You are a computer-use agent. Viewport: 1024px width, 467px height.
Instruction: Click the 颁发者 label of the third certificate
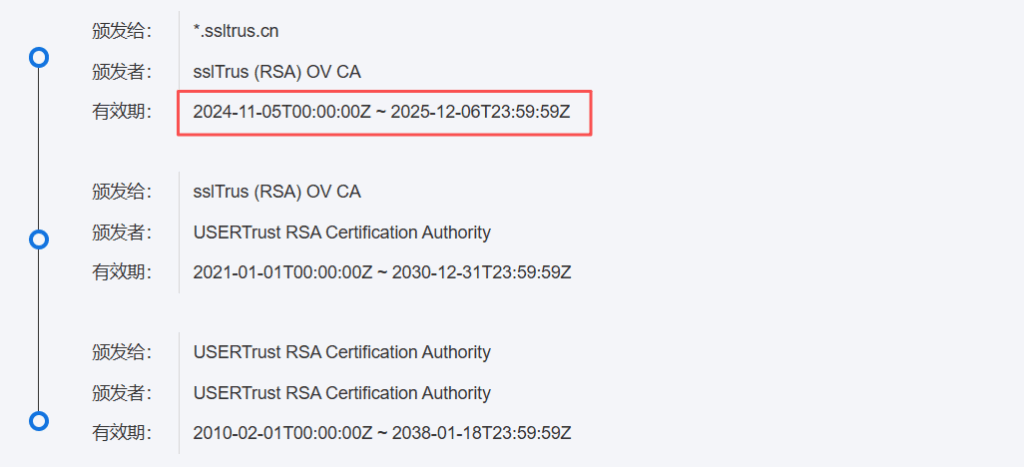[x=121, y=393]
